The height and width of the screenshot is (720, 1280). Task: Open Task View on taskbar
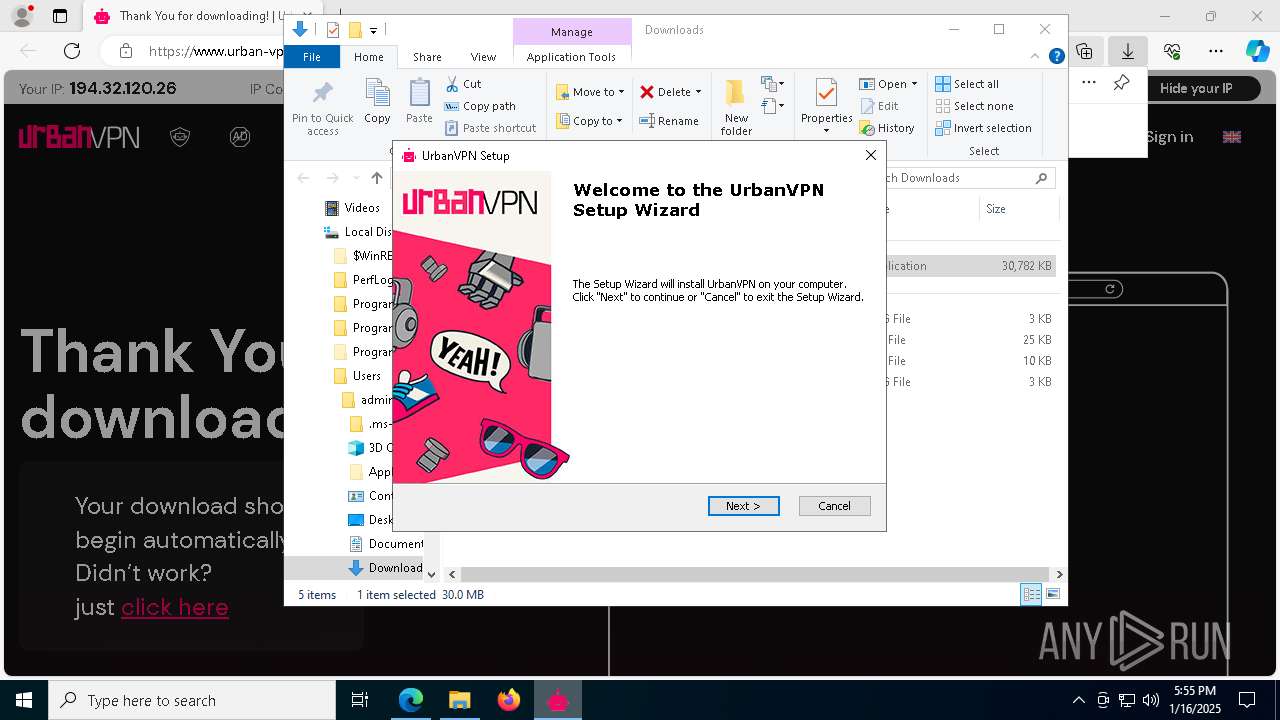pos(360,700)
